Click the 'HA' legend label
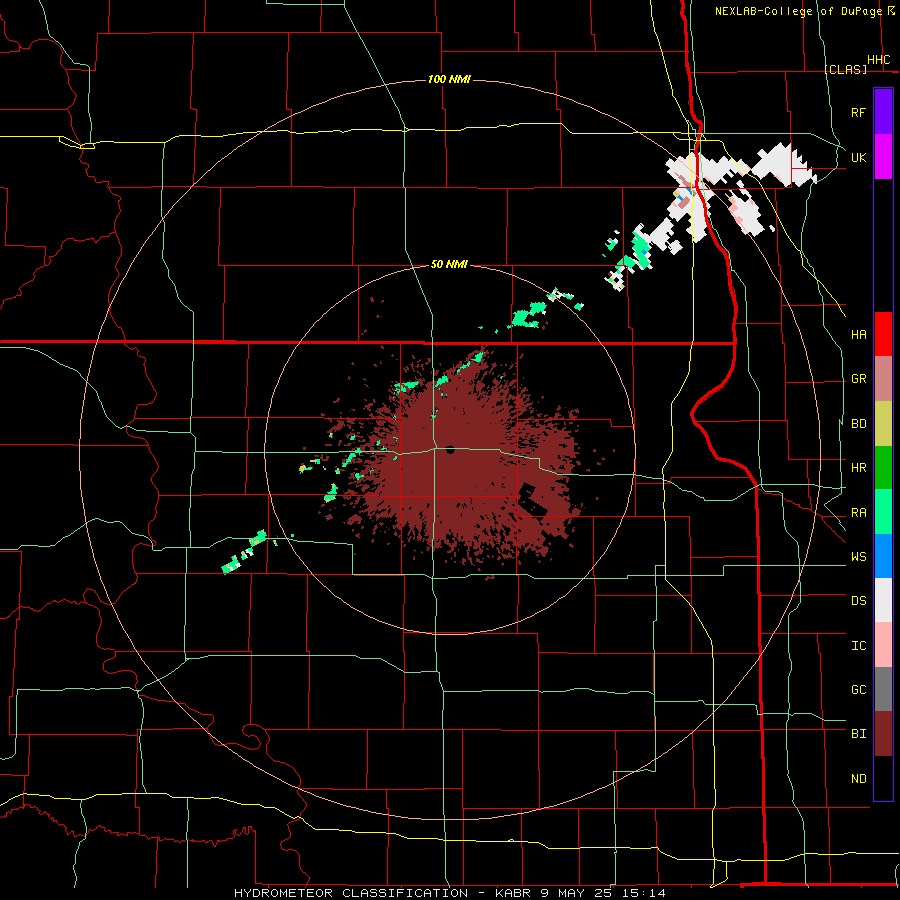The image size is (900, 900). coord(859,334)
